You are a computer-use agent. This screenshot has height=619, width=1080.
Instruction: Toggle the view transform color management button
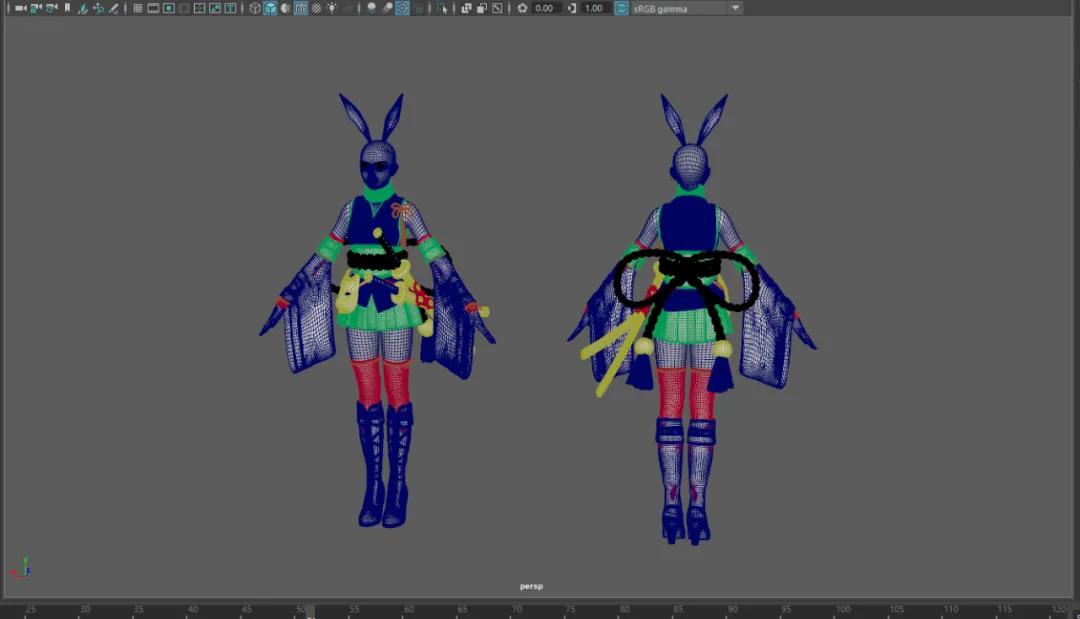tap(621, 8)
